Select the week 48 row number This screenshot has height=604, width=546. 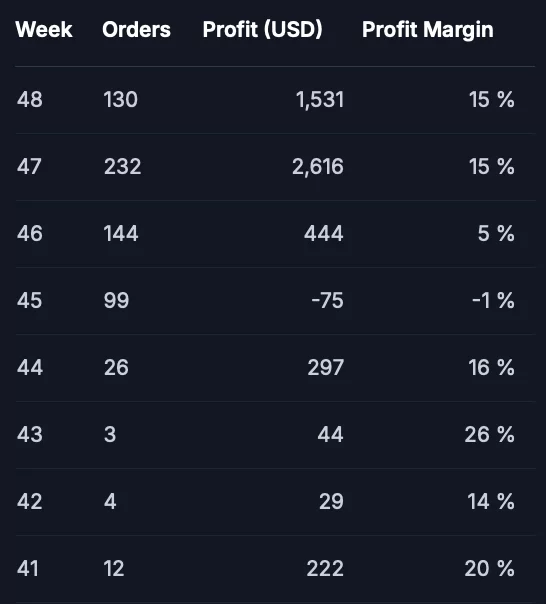pyautogui.click(x=30, y=100)
